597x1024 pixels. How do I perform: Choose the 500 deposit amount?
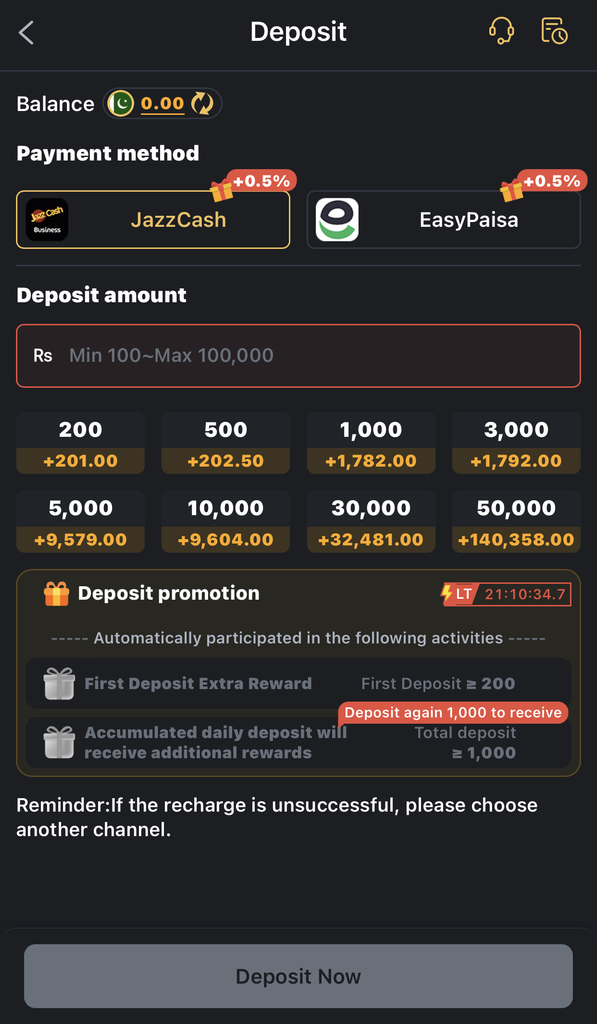click(x=226, y=443)
